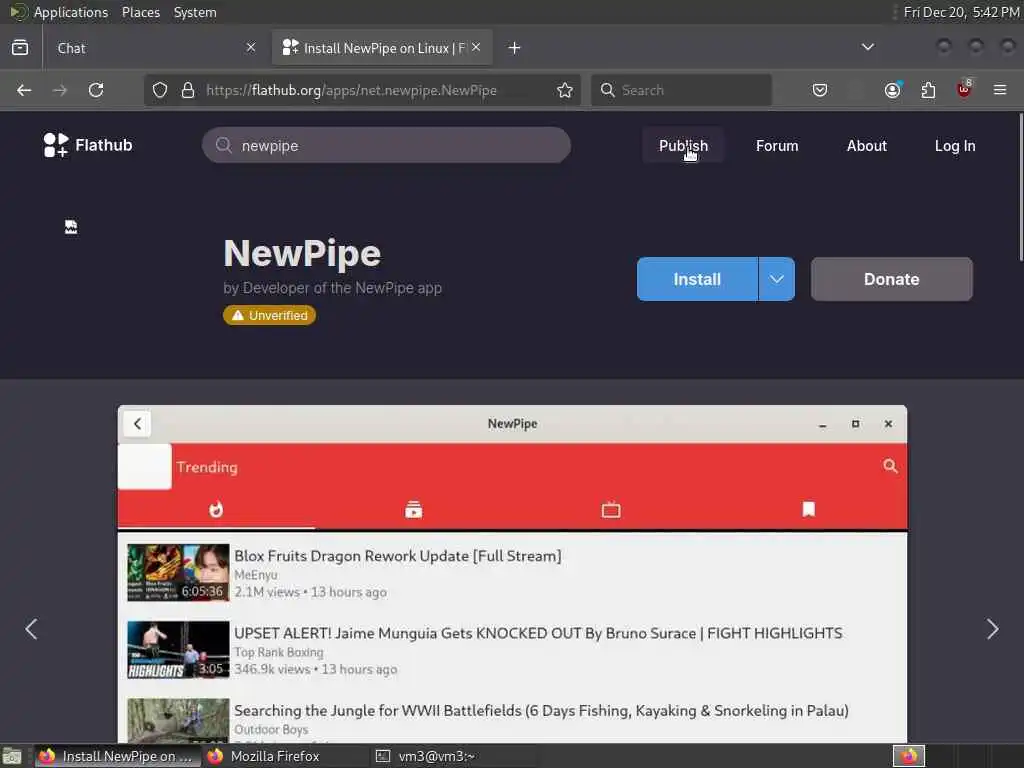The height and width of the screenshot is (768, 1024).
Task: Focus the Firefox Search box
Action: click(x=681, y=90)
